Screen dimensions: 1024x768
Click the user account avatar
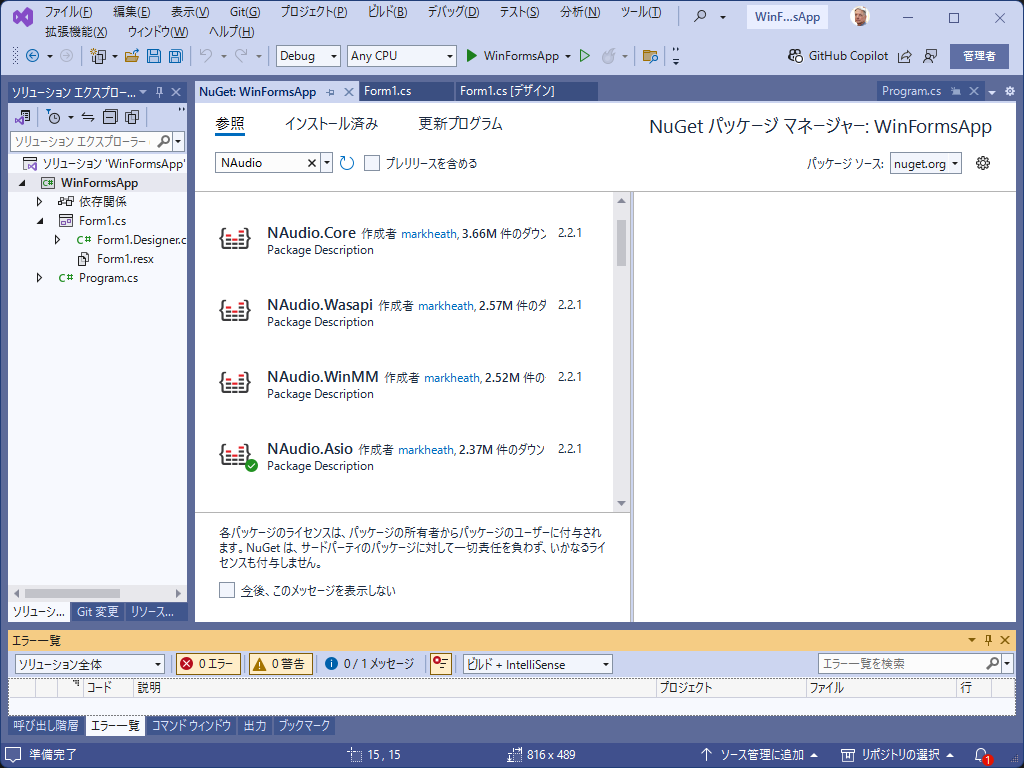click(x=860, y=17)
